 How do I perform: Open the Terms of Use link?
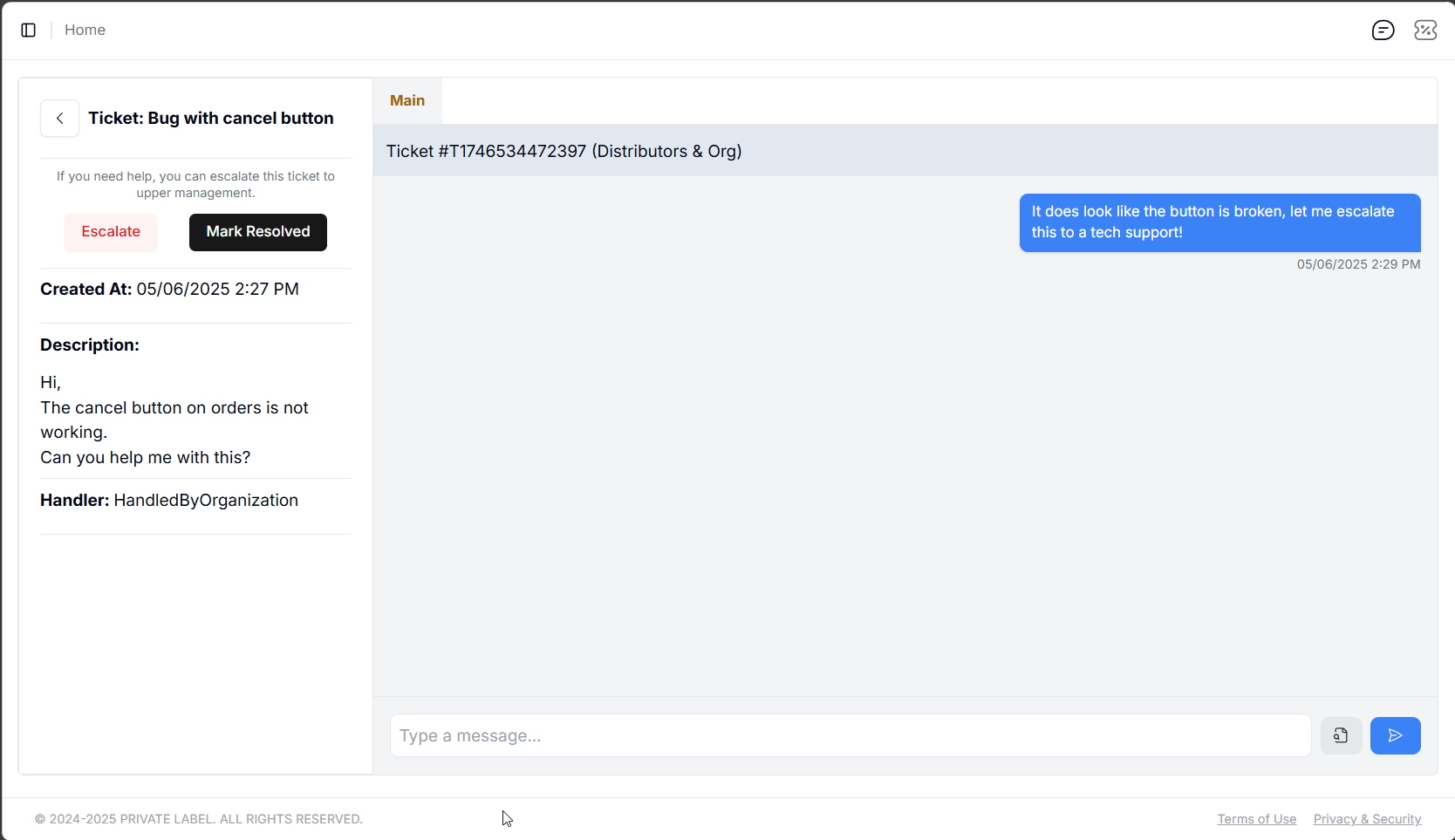tap(1256, 819)
